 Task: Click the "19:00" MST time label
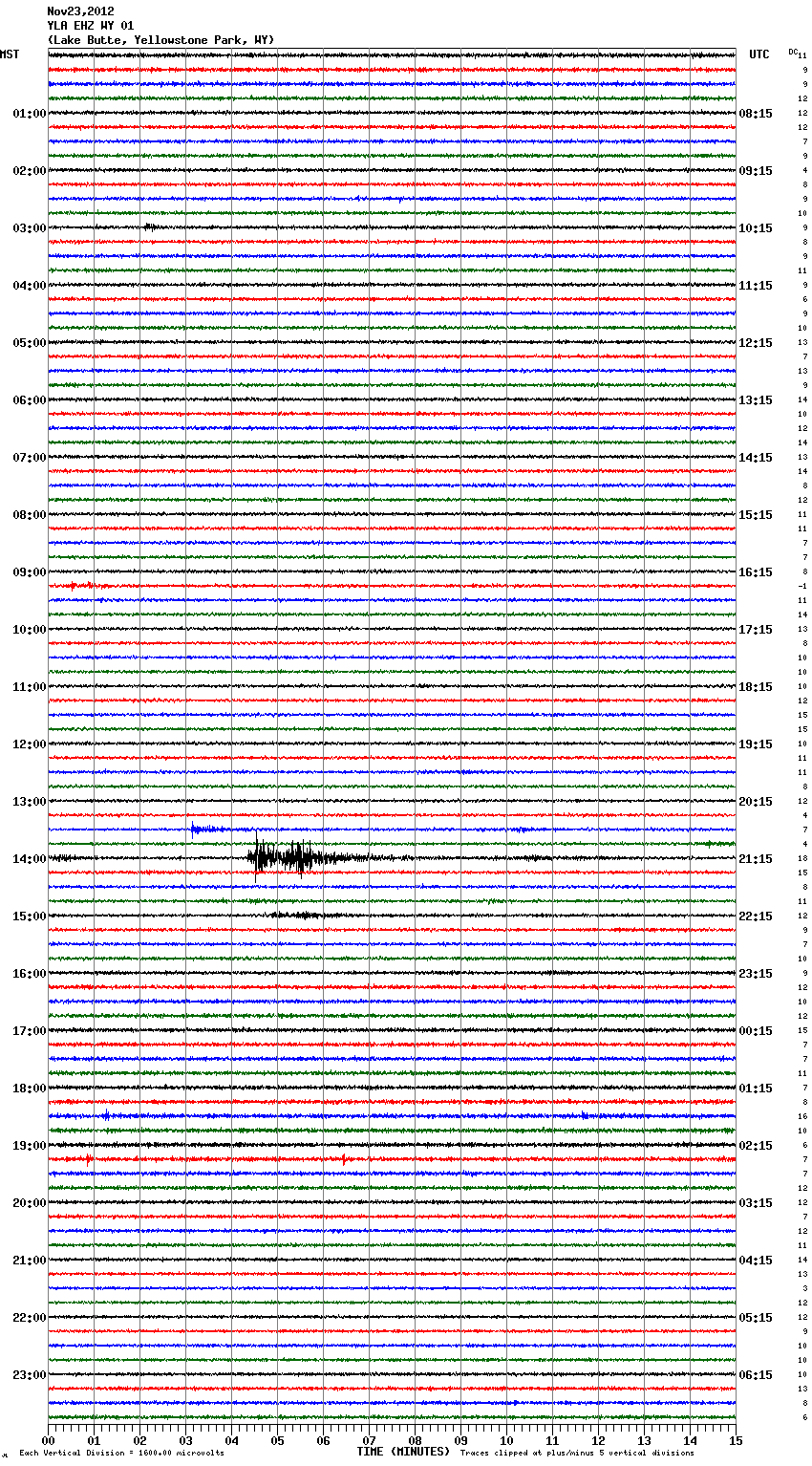pos(29,1146)
